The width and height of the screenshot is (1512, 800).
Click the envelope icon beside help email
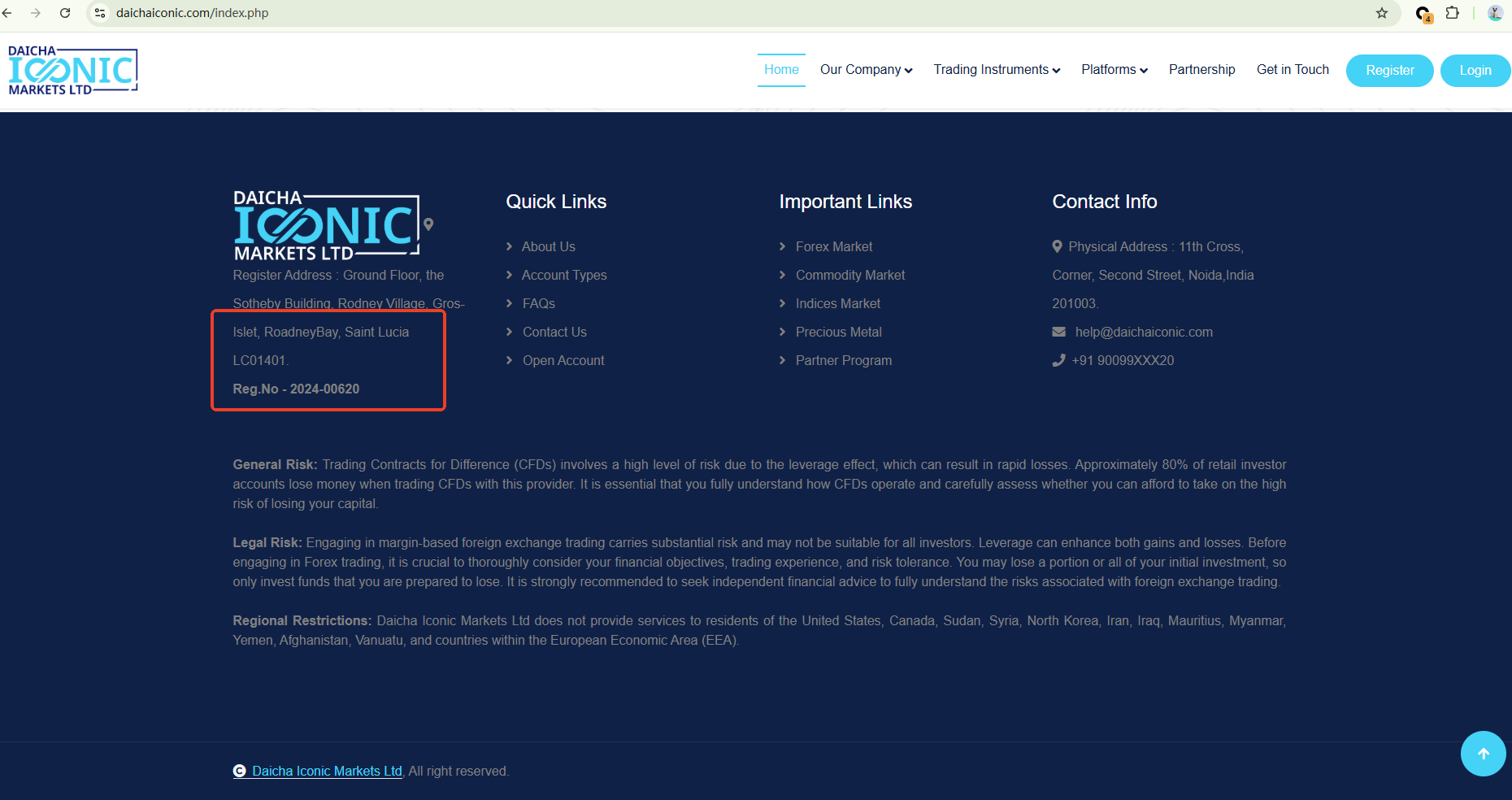(x=1059, y=332)
